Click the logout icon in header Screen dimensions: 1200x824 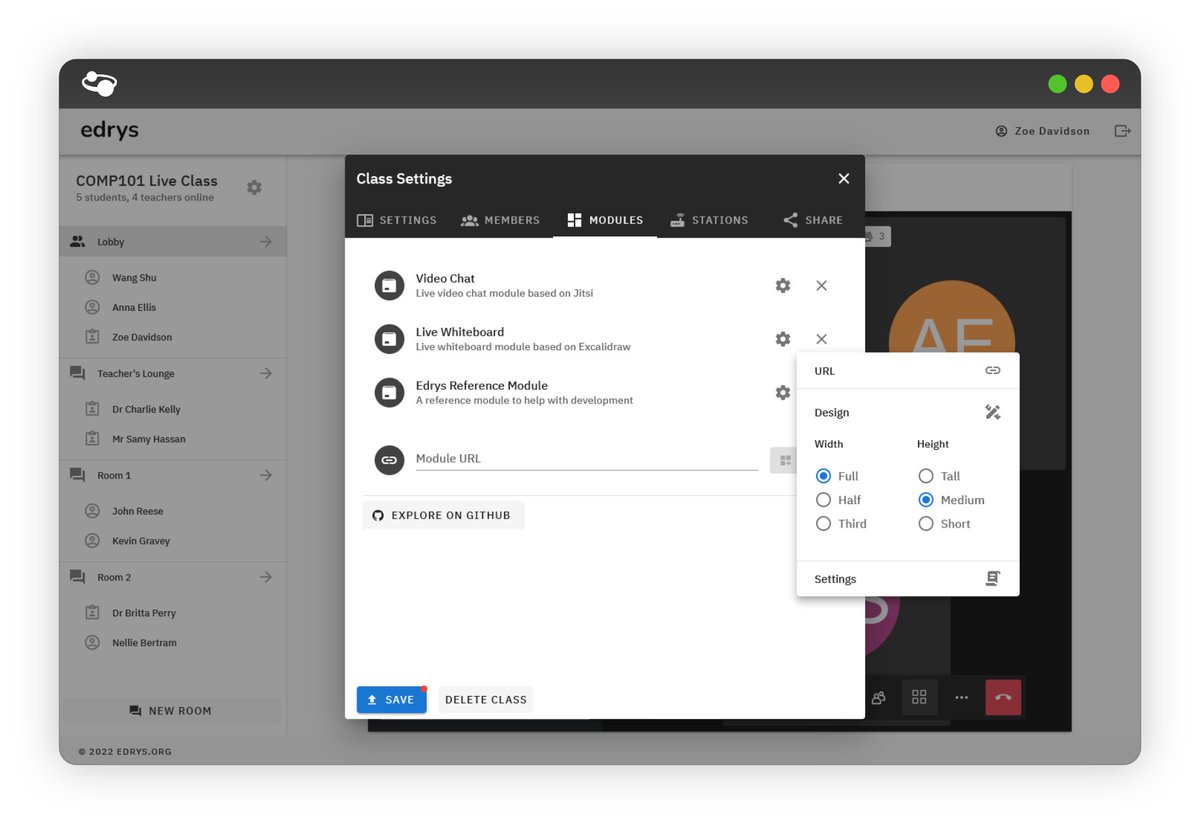(x=1122, y=131)
